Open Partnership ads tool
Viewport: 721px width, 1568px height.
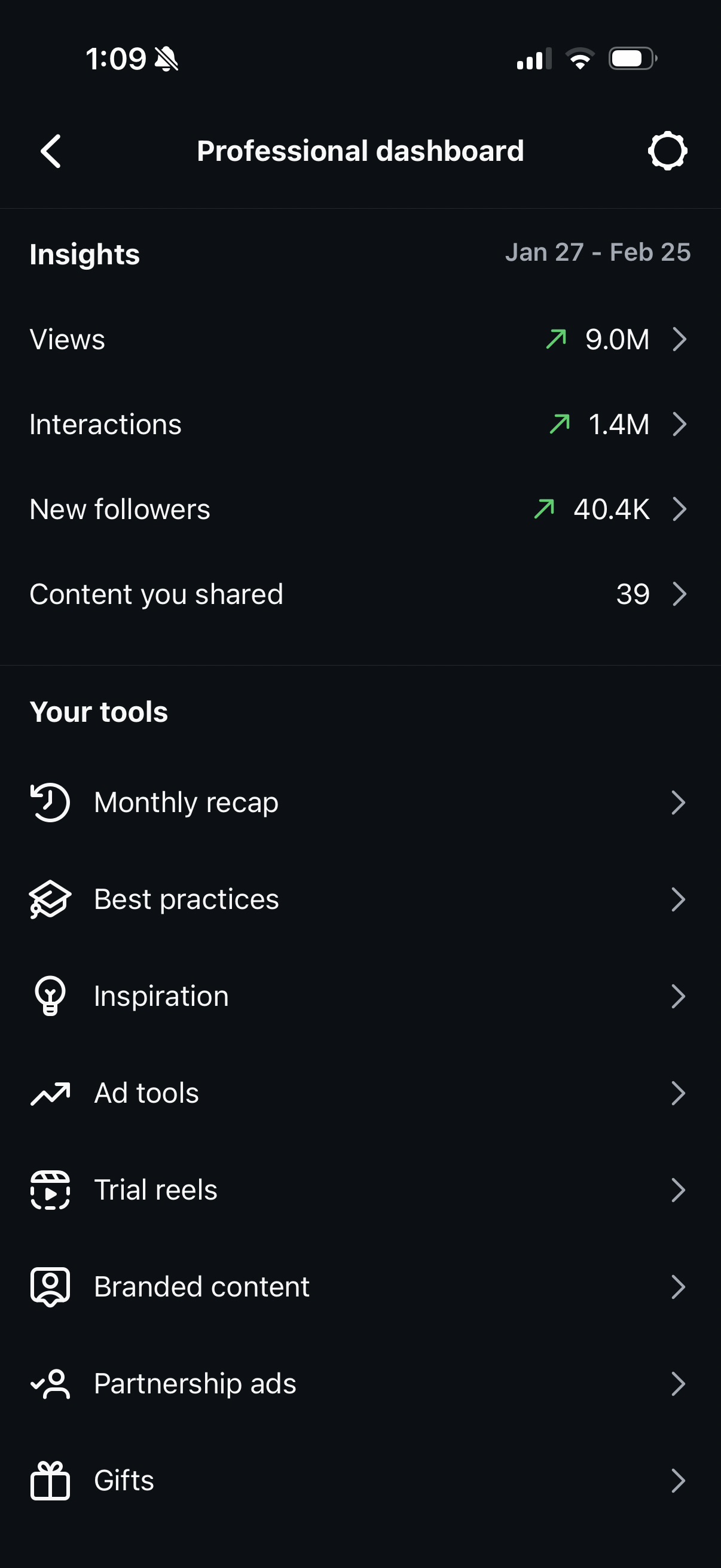click(x=195, y=1384)
